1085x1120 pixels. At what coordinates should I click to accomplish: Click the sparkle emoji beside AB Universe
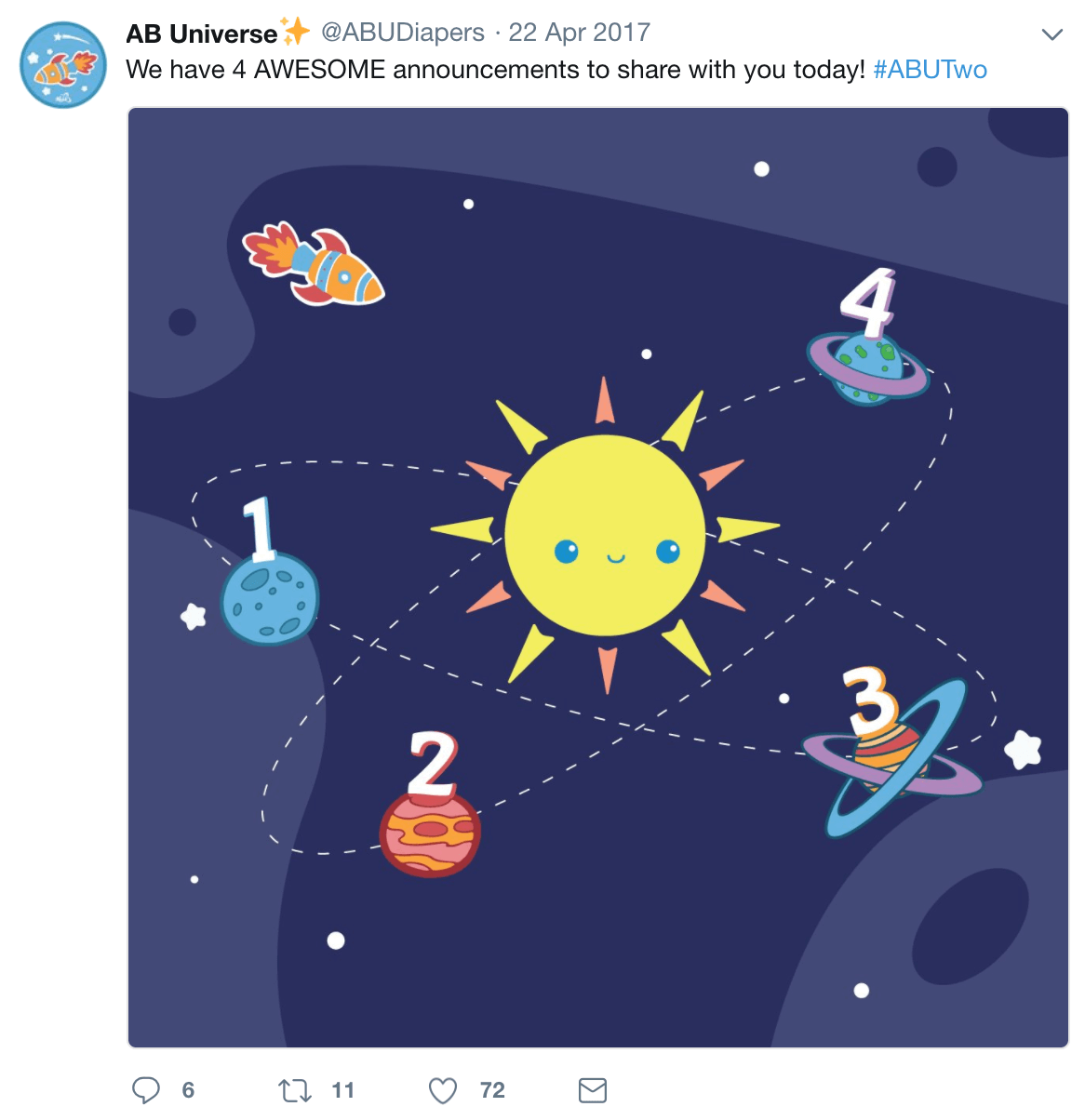pos(296,33)
